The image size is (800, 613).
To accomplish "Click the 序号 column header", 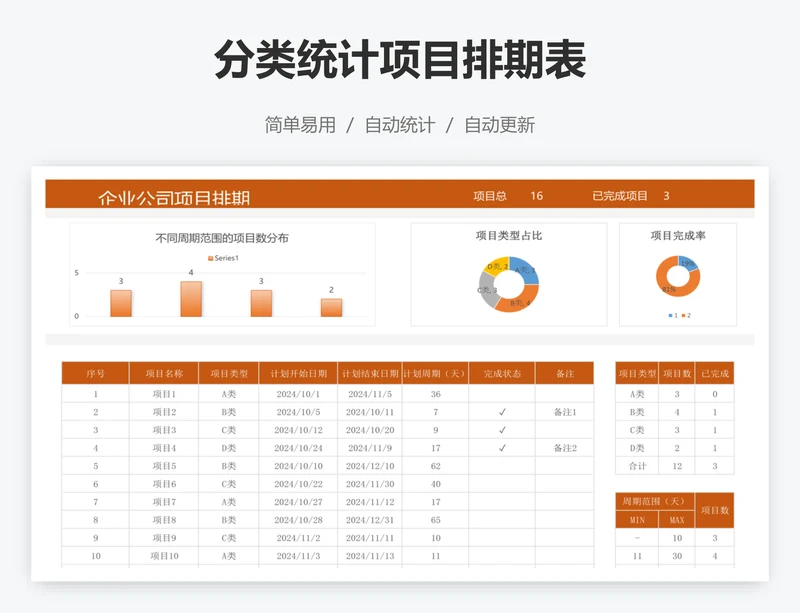I will (x=95, y=374).
